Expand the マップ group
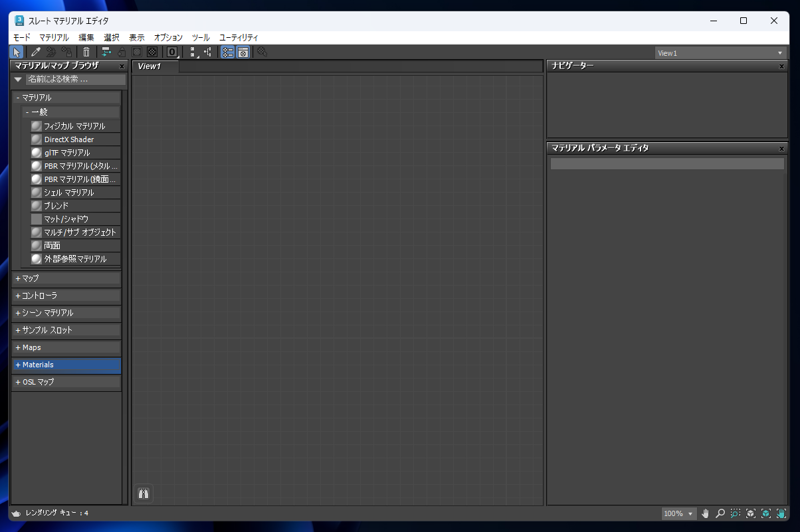The image size is (800, 532). 66,278
